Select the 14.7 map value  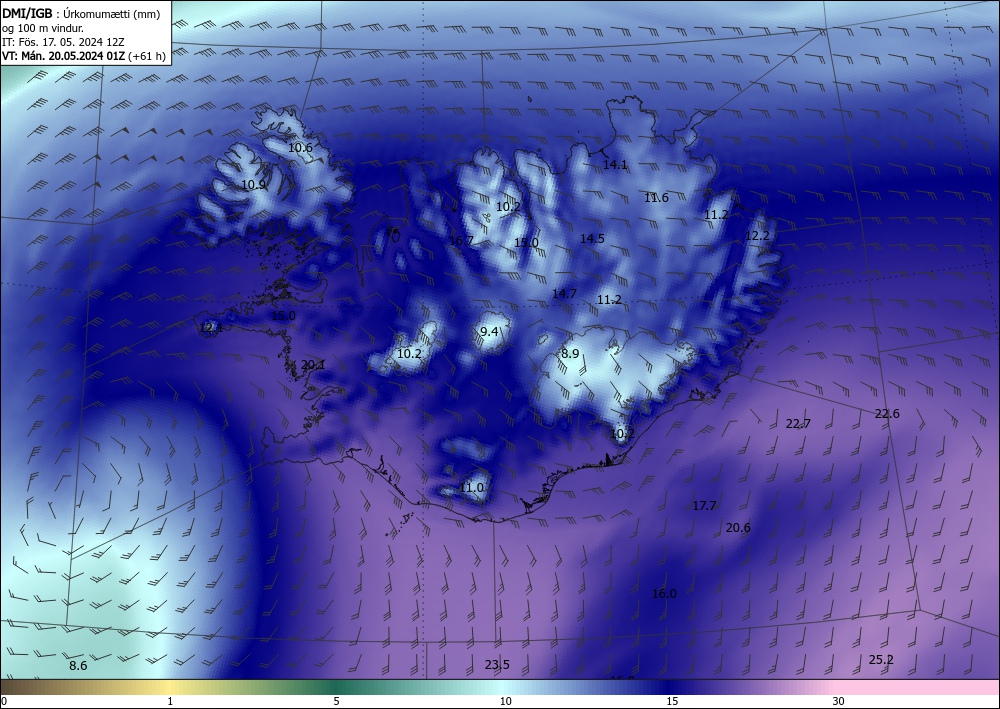pos(564,294)
